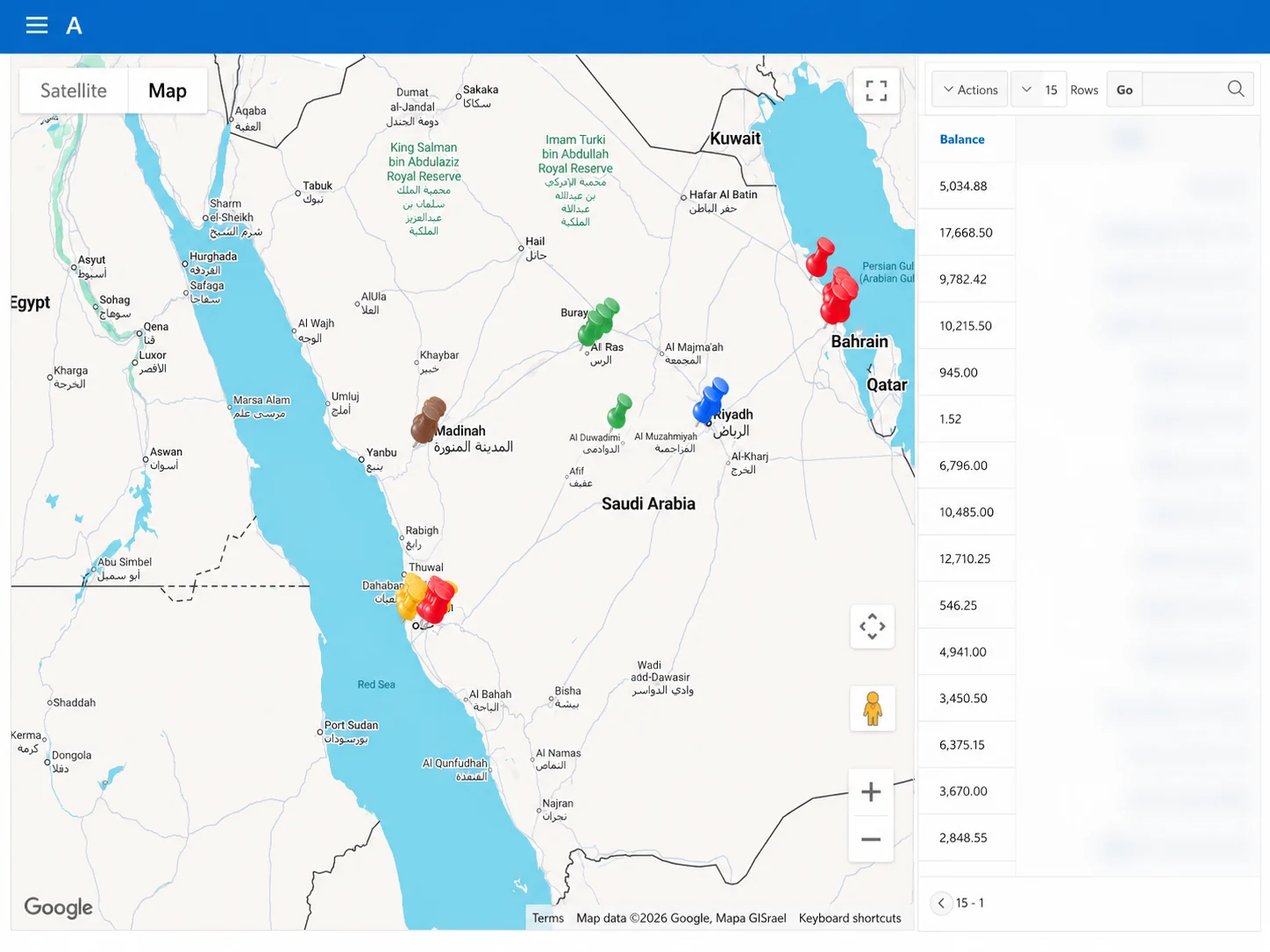Click the brown pin near Madinah
1270x952 pixels.
point(427,421)
